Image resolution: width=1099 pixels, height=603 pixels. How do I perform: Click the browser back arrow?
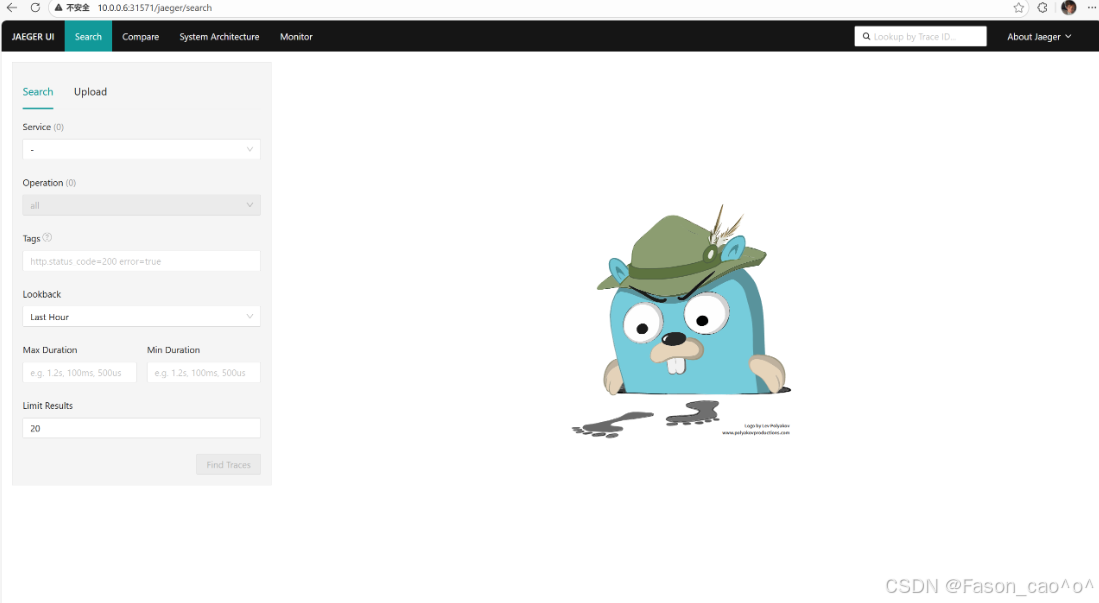click(12, 8)
